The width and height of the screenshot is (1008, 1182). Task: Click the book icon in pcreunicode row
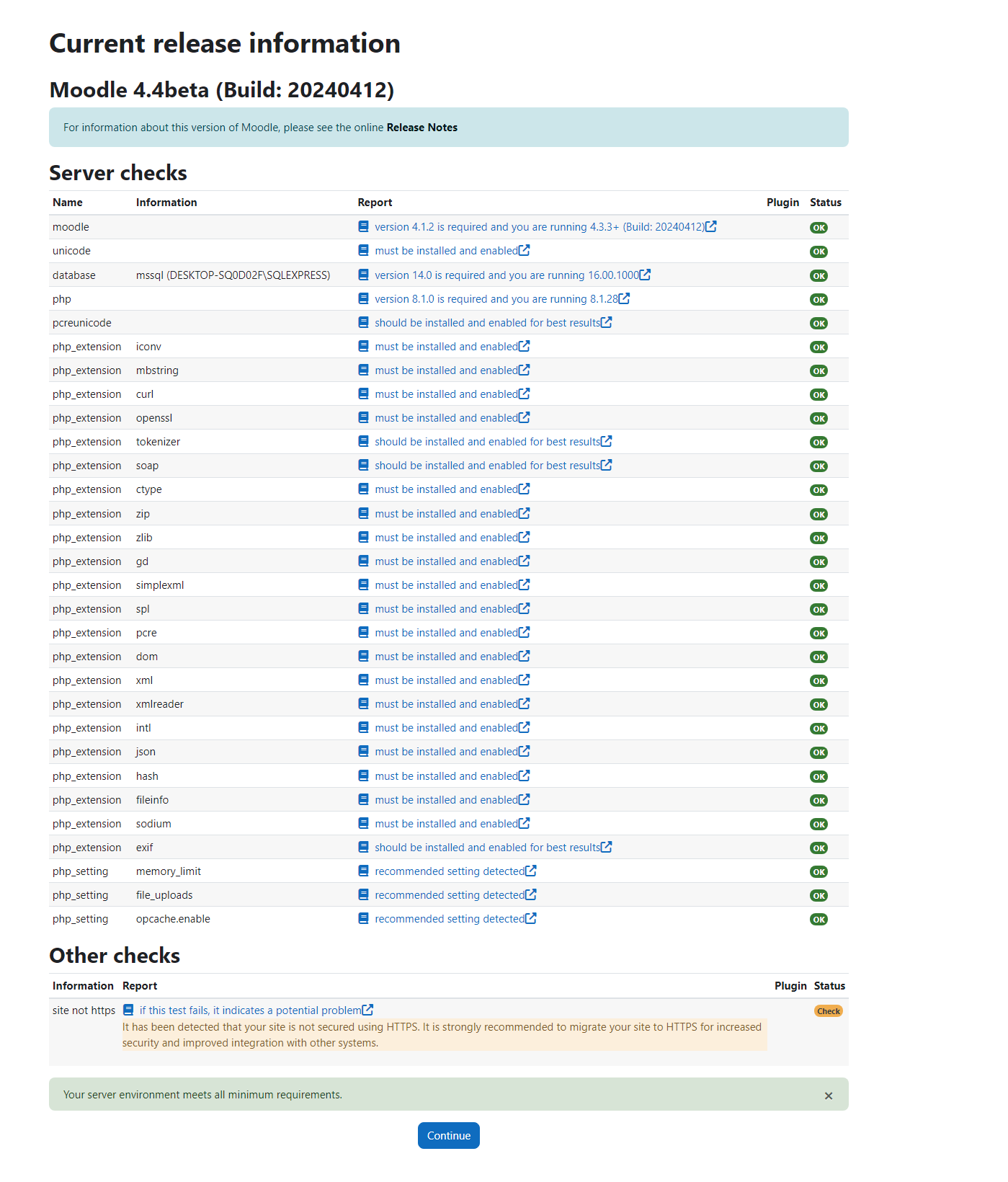[364, 323]
